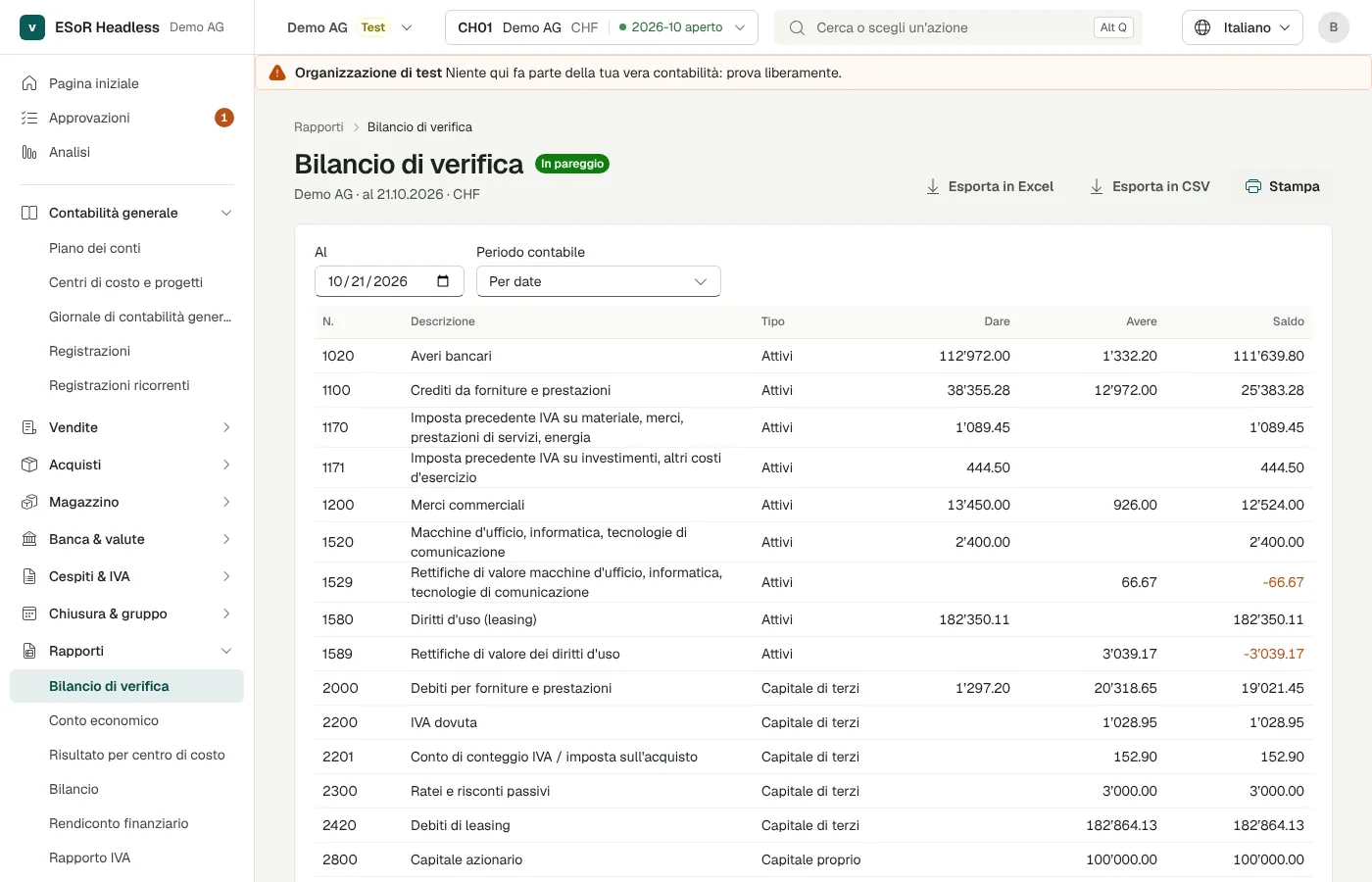Expand the Vendite section chevron
This screenshot has height=882, width=1372.
226,427
